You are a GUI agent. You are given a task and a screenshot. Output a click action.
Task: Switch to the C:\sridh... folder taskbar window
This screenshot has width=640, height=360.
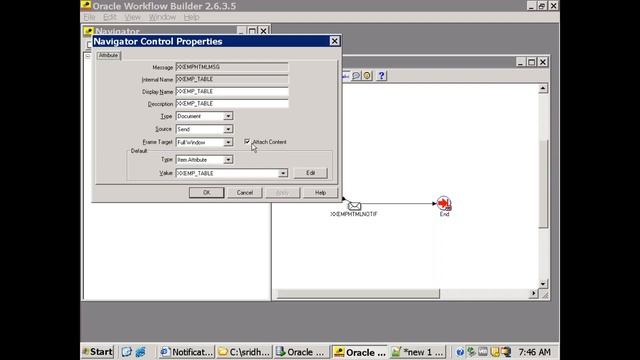(244, 352)
